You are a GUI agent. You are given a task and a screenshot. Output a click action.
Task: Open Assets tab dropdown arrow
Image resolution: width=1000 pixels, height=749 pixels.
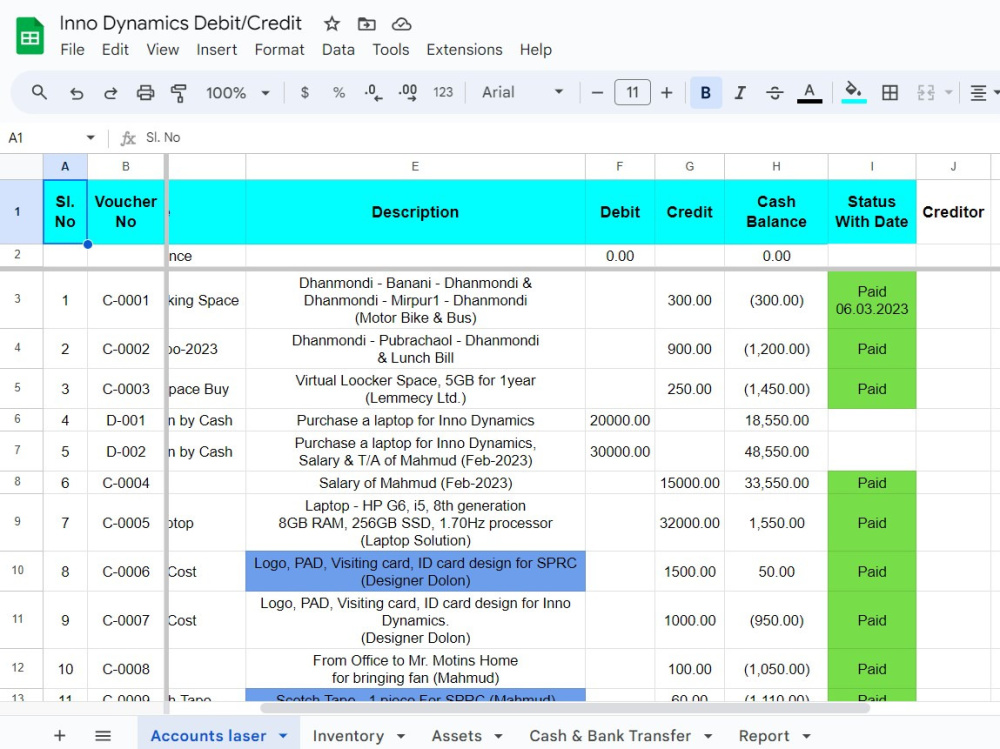pyautogui.click(x=498, y=736)
